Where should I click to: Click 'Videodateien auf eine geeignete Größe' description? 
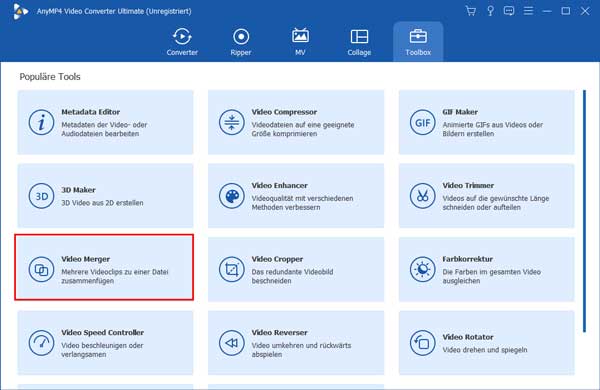(303, 129)
